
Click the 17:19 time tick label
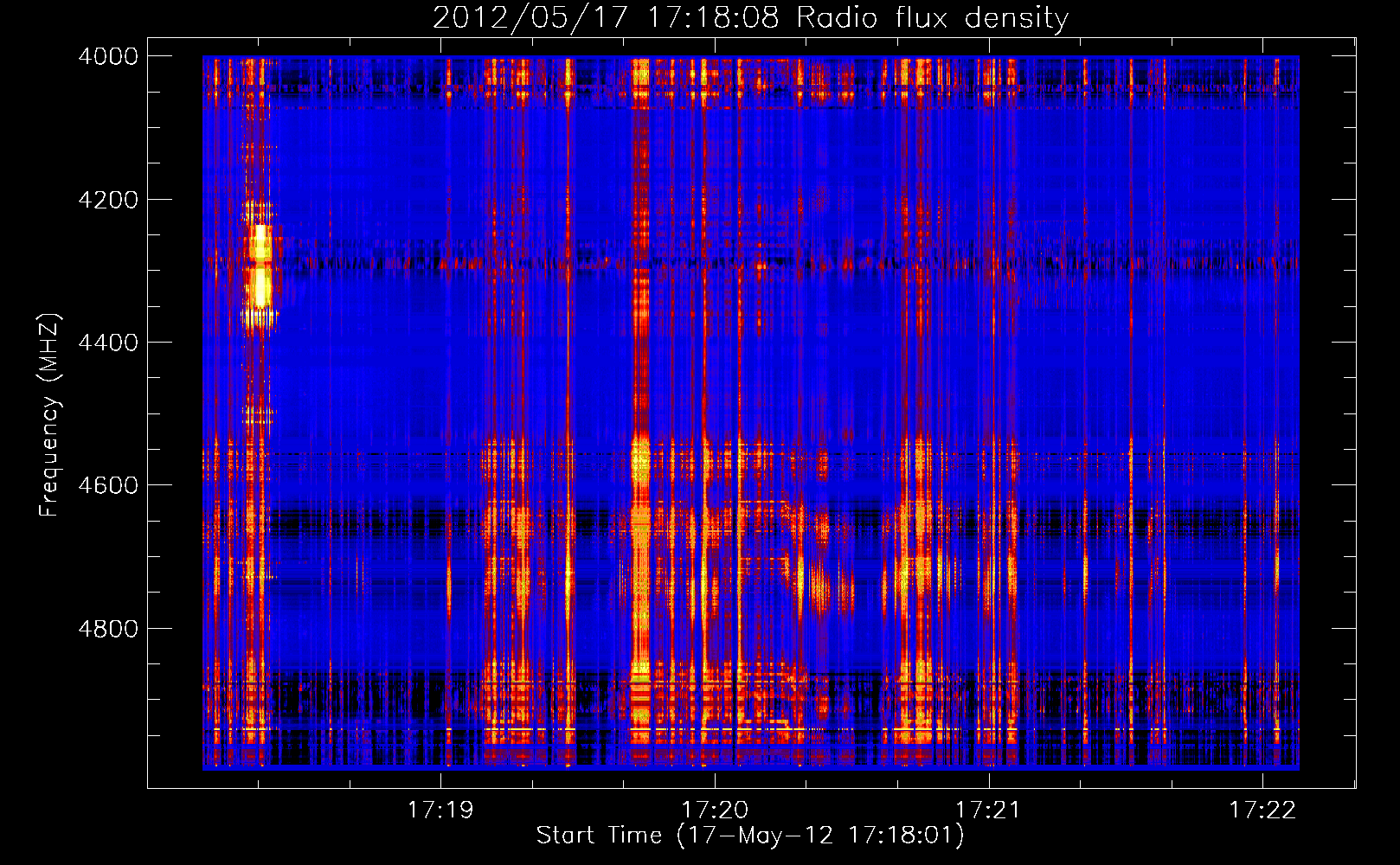pos(441,811)
